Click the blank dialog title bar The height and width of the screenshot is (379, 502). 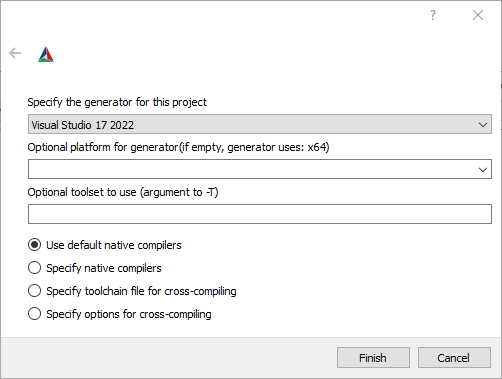pyautogui.click(x=213, y=15)
